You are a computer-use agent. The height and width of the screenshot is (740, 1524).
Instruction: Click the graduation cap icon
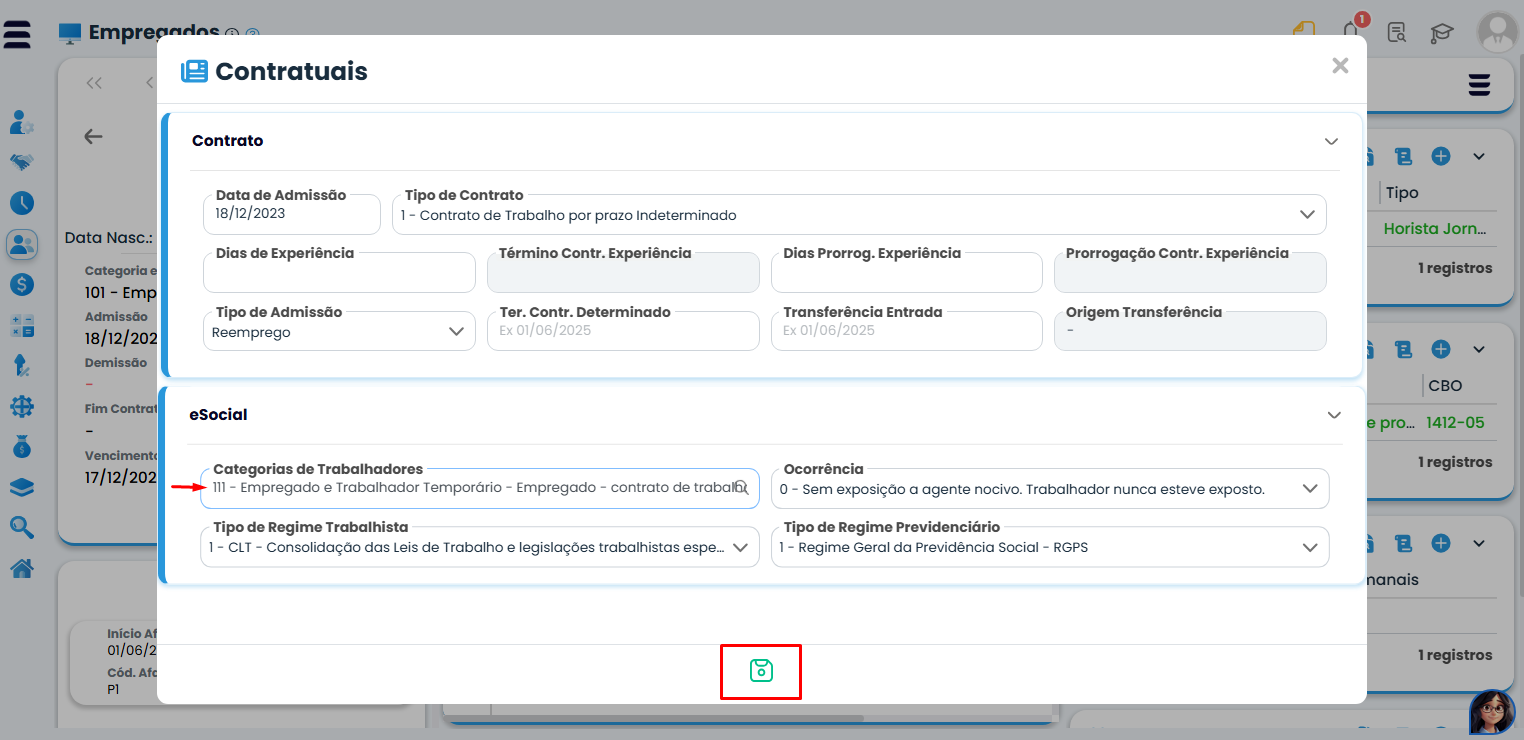(1441, 33)
